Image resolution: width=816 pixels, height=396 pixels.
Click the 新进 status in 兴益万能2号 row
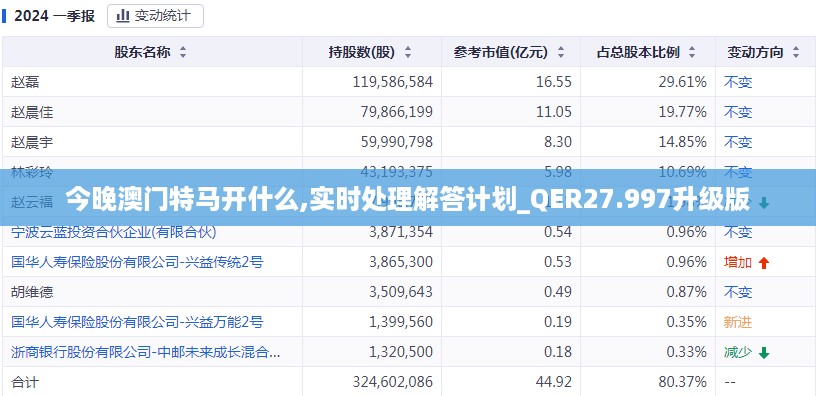737,323
